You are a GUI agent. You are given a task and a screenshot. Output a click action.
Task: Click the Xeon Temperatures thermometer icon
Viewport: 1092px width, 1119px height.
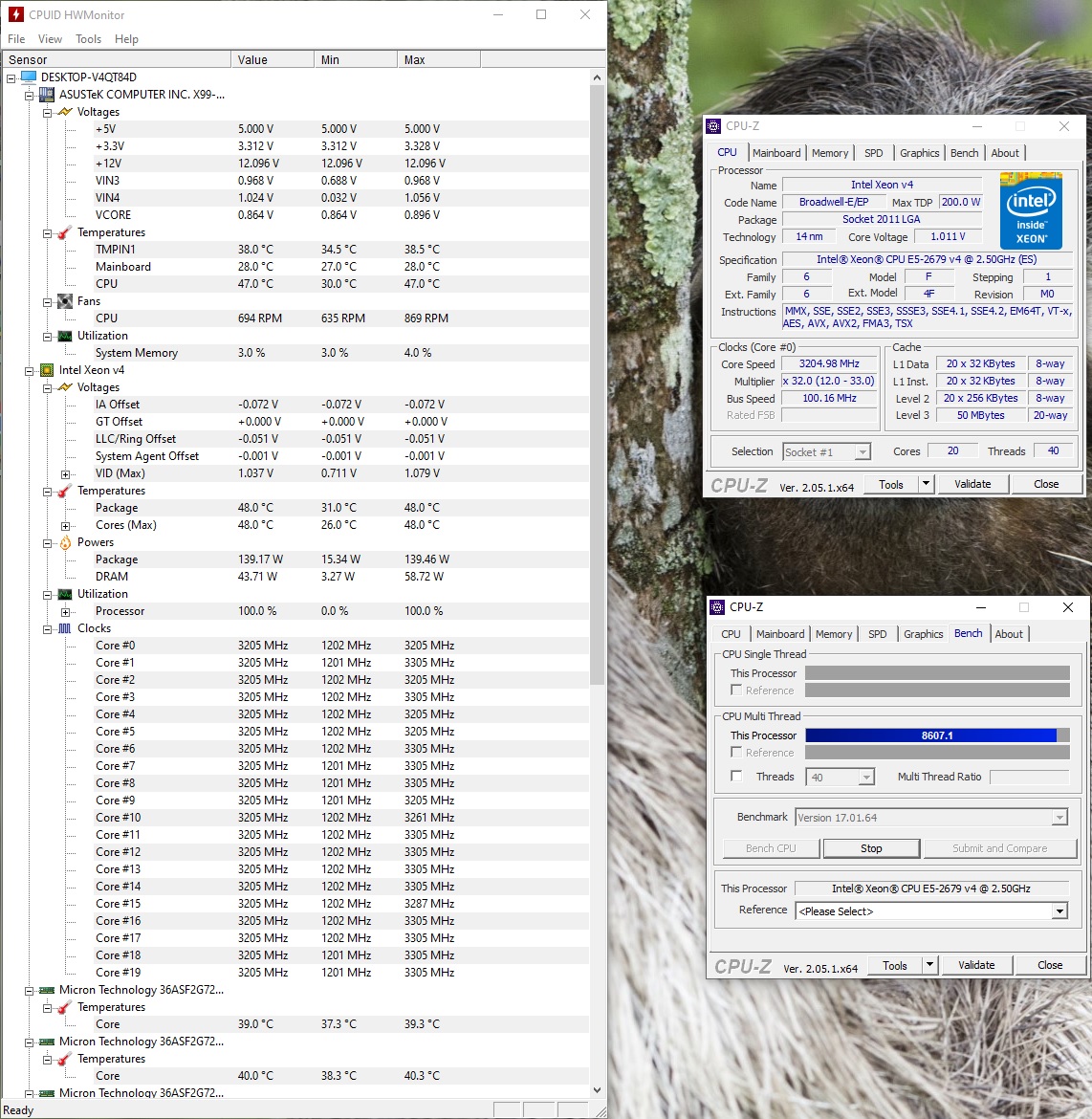65,491
